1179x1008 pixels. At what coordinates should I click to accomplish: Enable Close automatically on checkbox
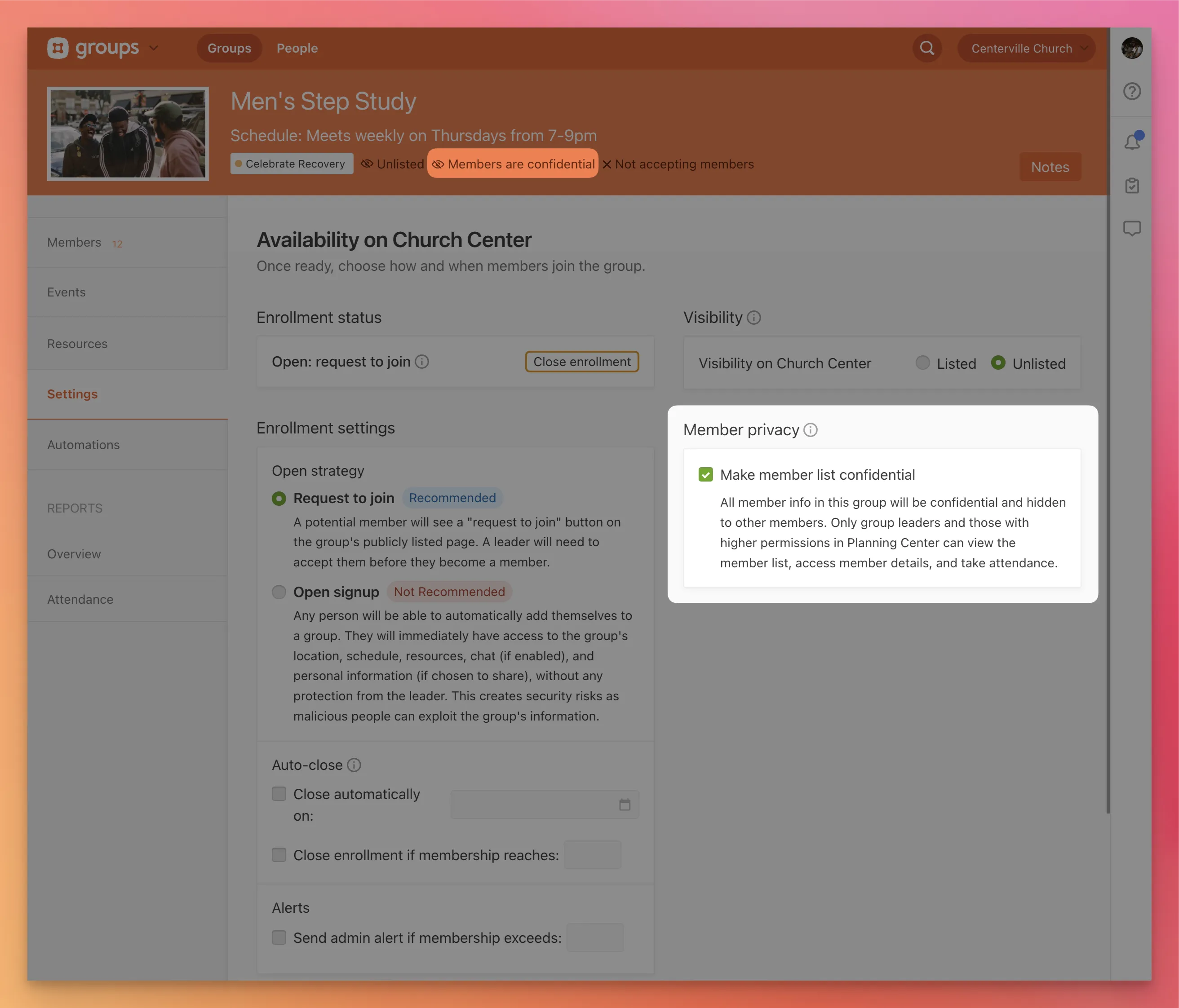coord(279,794)
